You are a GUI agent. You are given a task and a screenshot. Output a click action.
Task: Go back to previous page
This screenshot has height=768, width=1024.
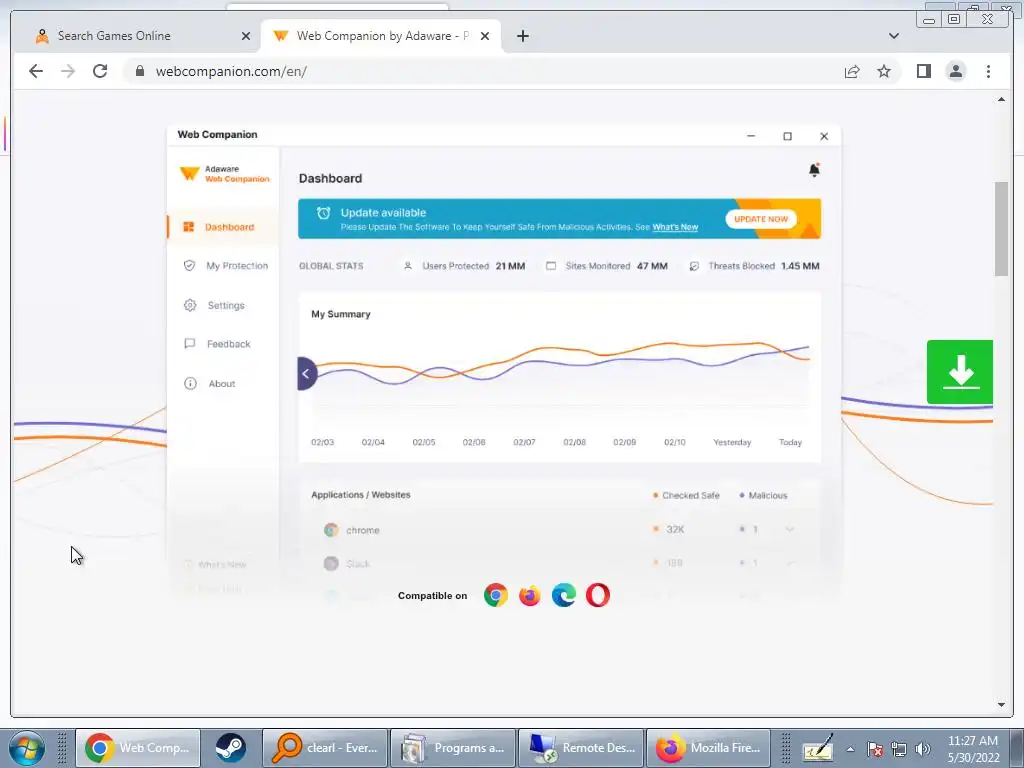[36, 71]
